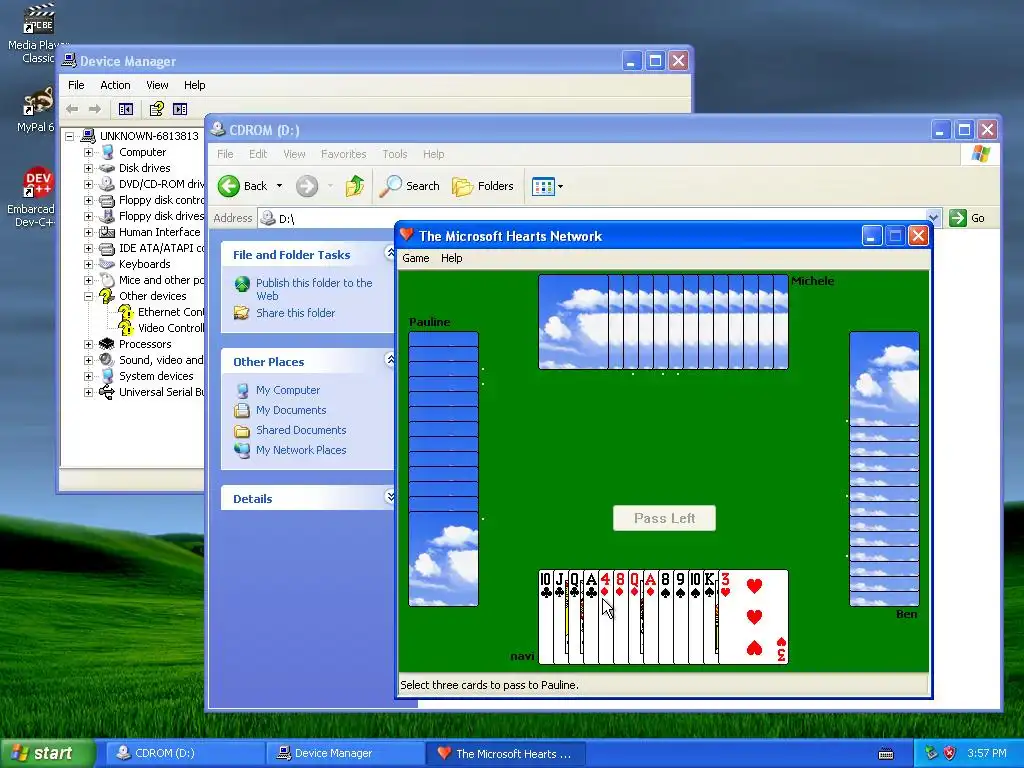Click Publish this folder to the Web
The width and height of the screenshot is (1024, 768).
(314, 289)
